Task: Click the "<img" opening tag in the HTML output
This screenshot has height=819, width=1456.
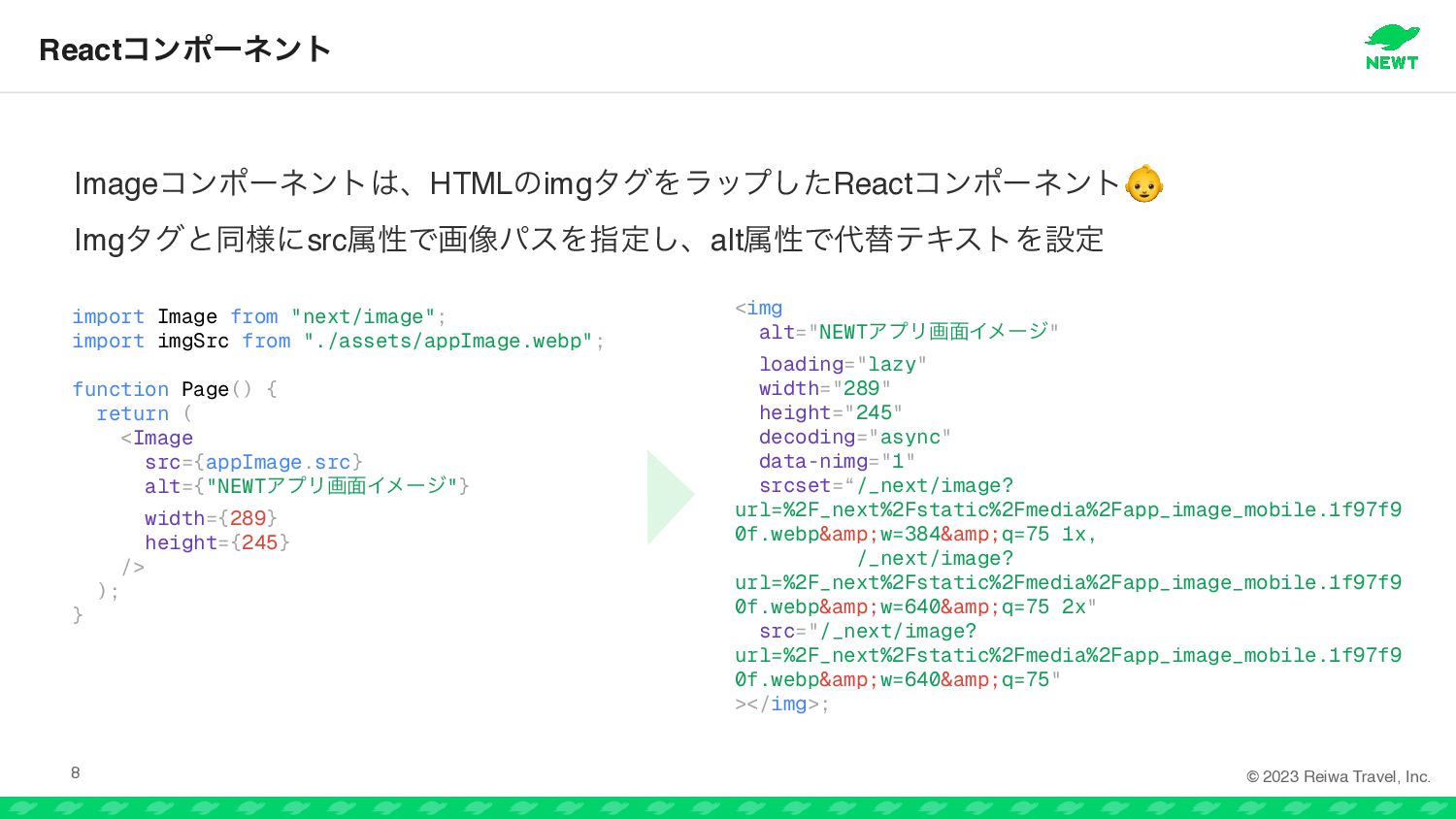Action: 759,308
